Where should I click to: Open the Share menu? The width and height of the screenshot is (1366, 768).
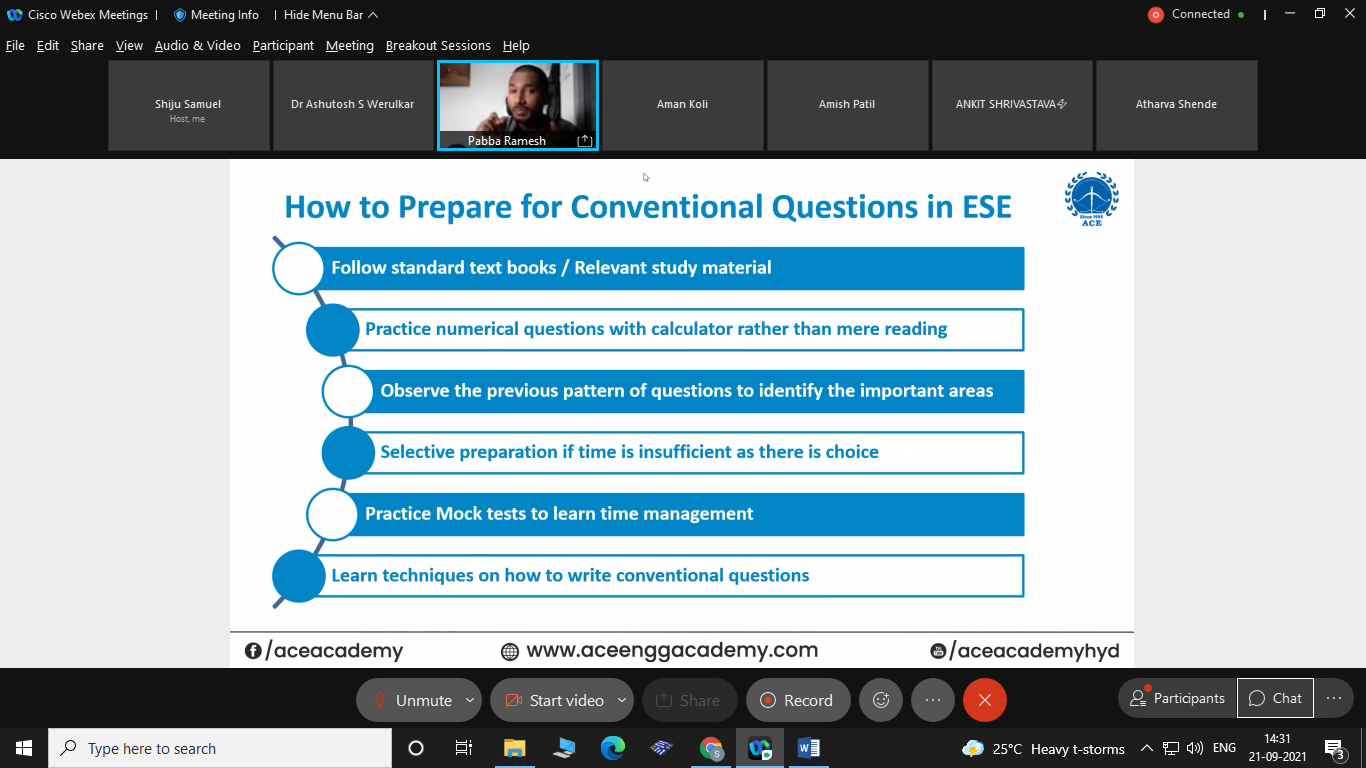[87, 46]
